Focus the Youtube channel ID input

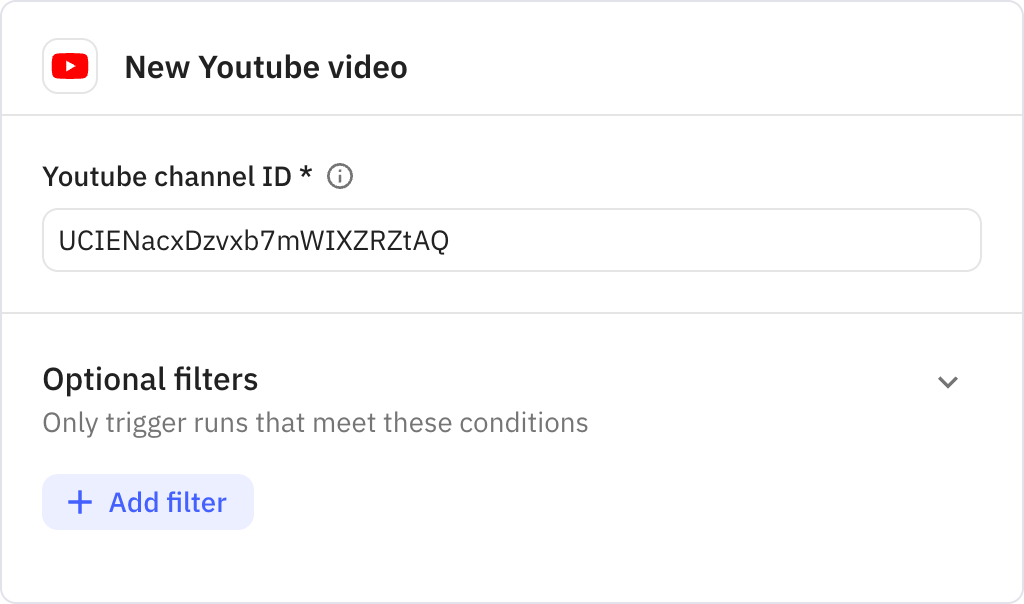511,240
